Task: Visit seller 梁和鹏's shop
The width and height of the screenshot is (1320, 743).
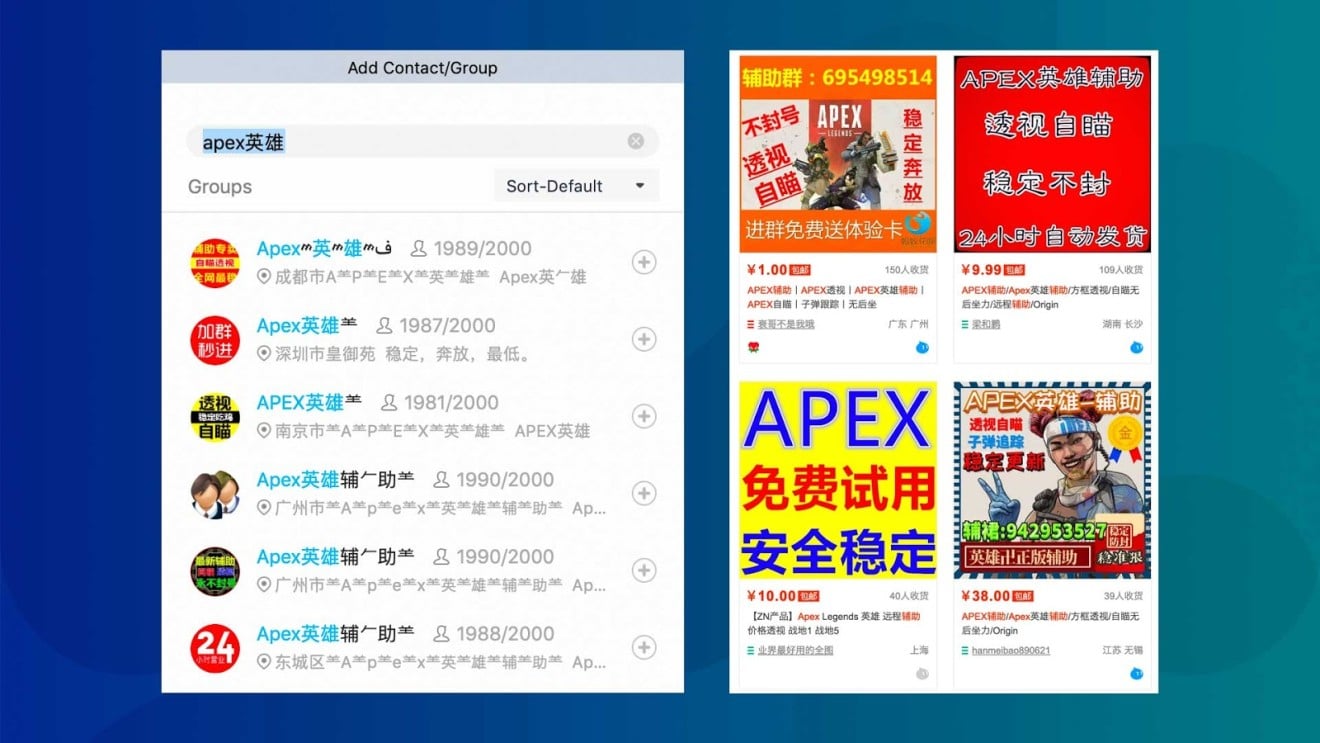Action: coord(986,325)
